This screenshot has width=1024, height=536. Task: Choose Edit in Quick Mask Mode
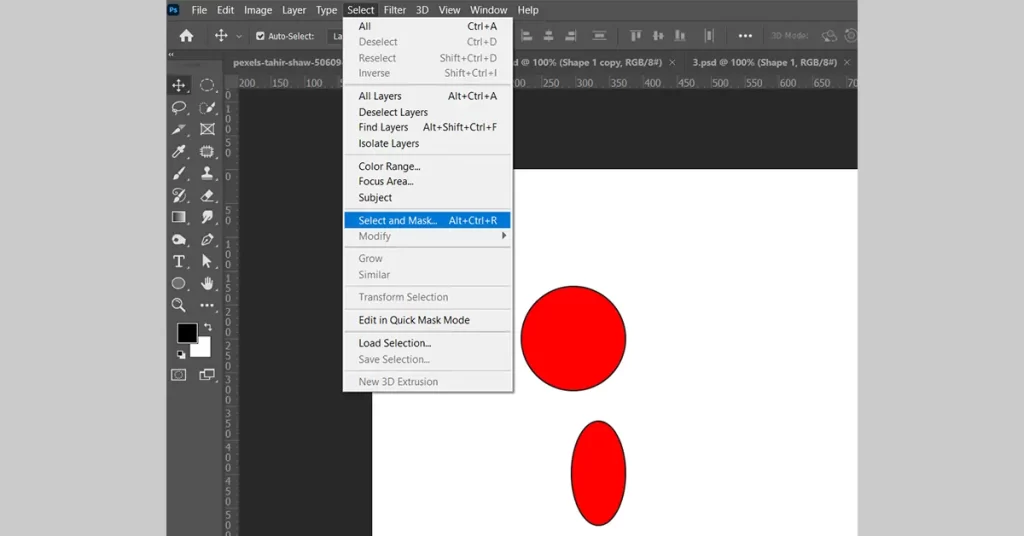[427, 320]
